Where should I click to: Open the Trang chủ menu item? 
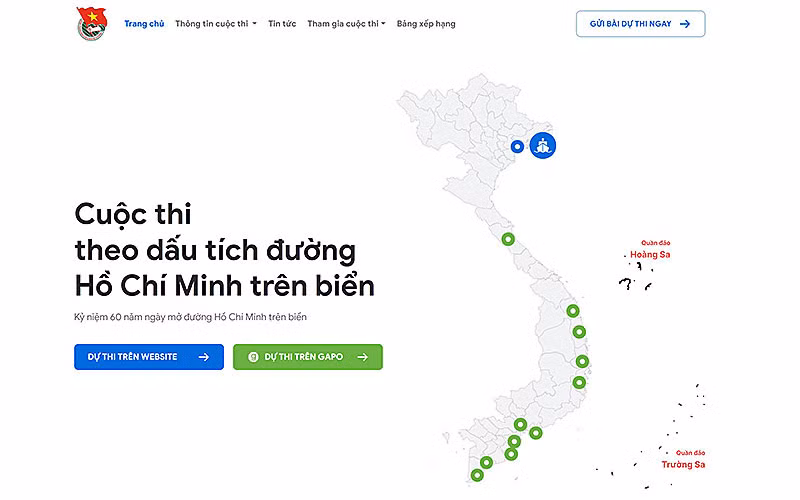point(144,23)
